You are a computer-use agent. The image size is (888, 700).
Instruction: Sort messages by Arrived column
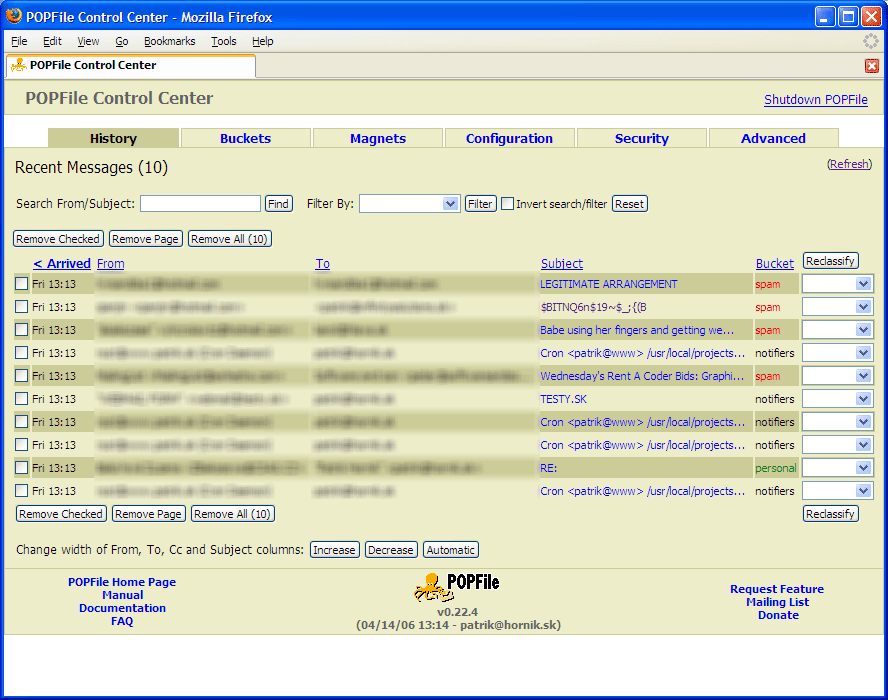point(62,263)
